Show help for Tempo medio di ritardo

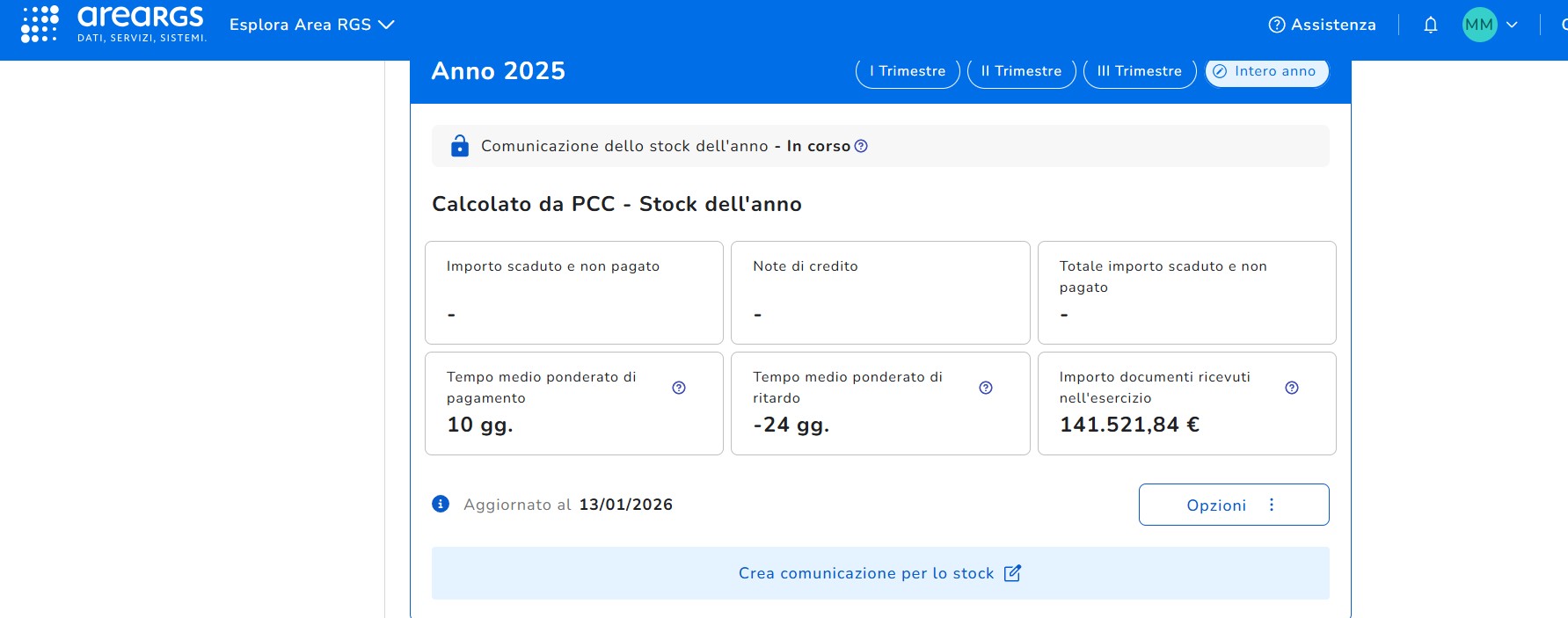pos(986,388)
